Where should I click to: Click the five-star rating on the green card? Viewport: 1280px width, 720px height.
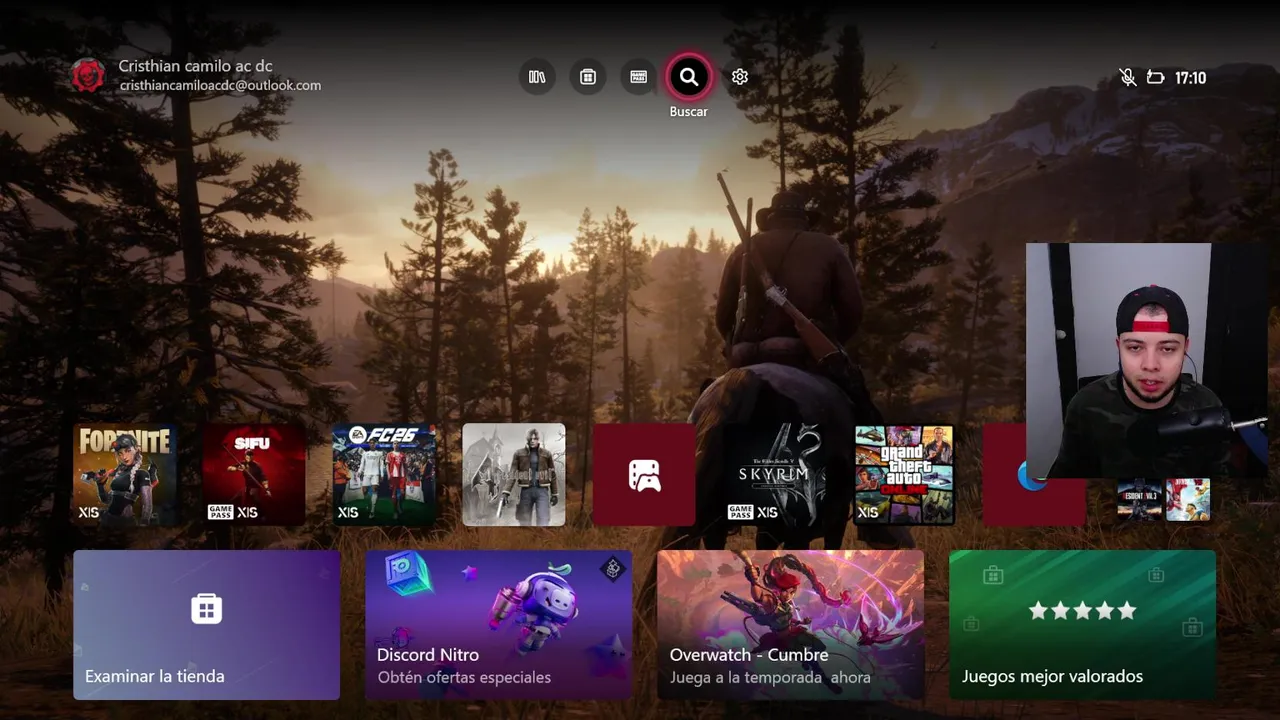[1083, 610]
